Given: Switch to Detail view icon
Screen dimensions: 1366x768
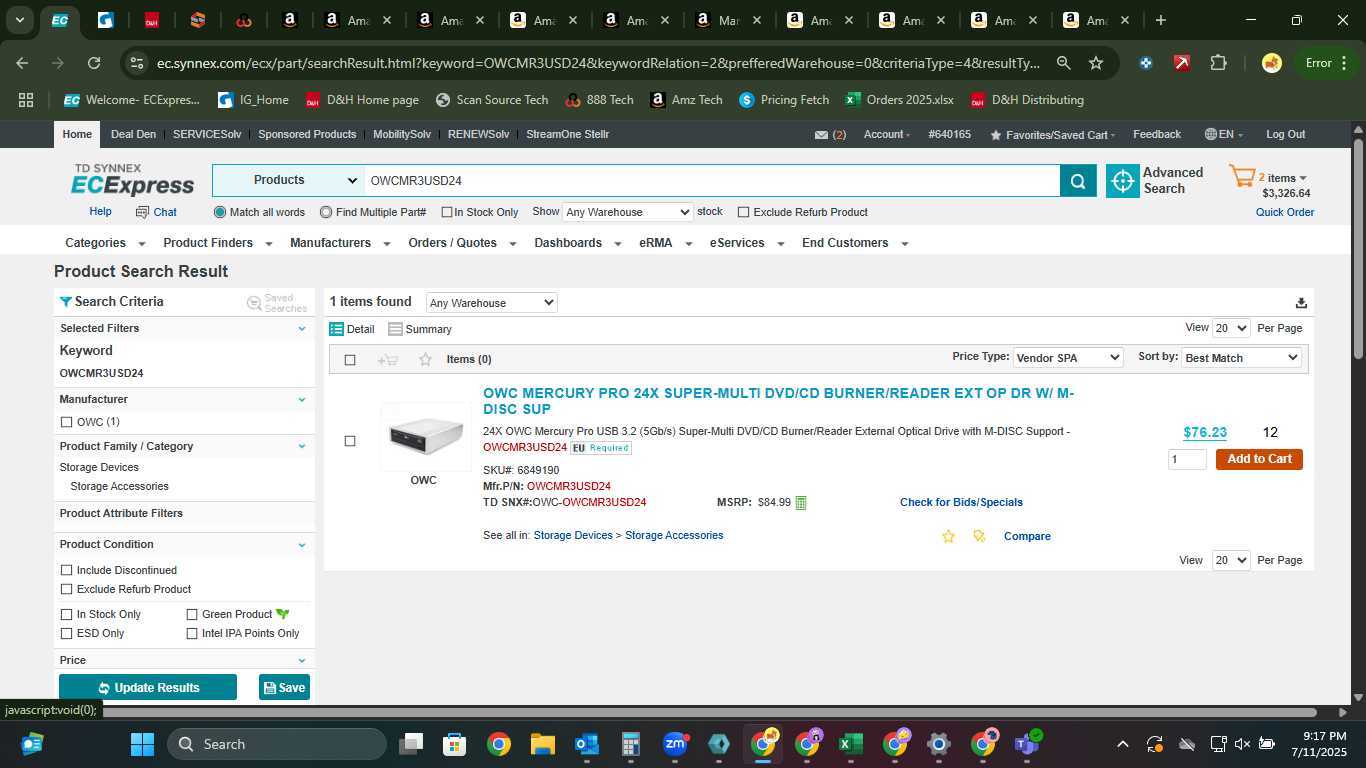Looking at the screenshot, I should [337, 329].
